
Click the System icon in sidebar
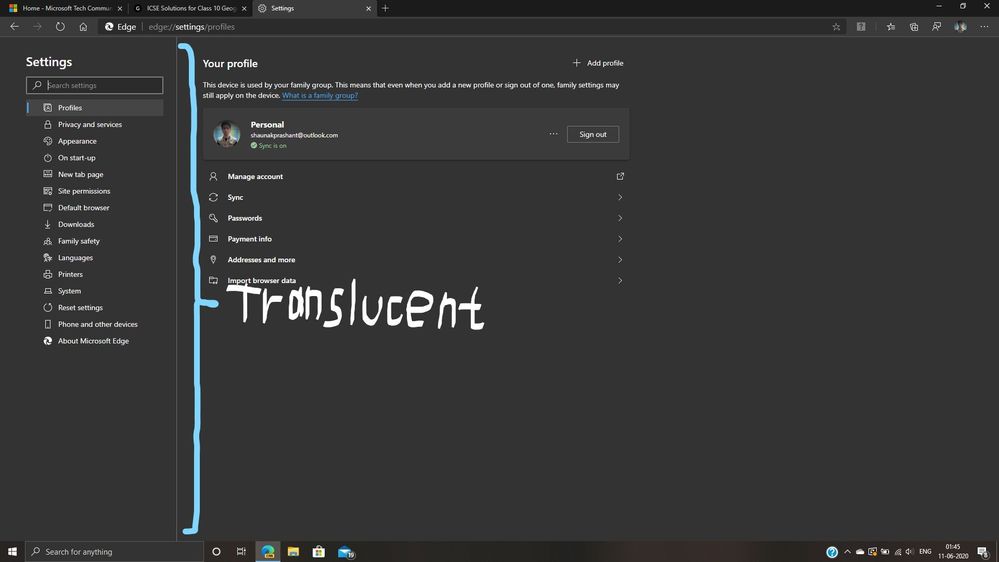(48, 291)
